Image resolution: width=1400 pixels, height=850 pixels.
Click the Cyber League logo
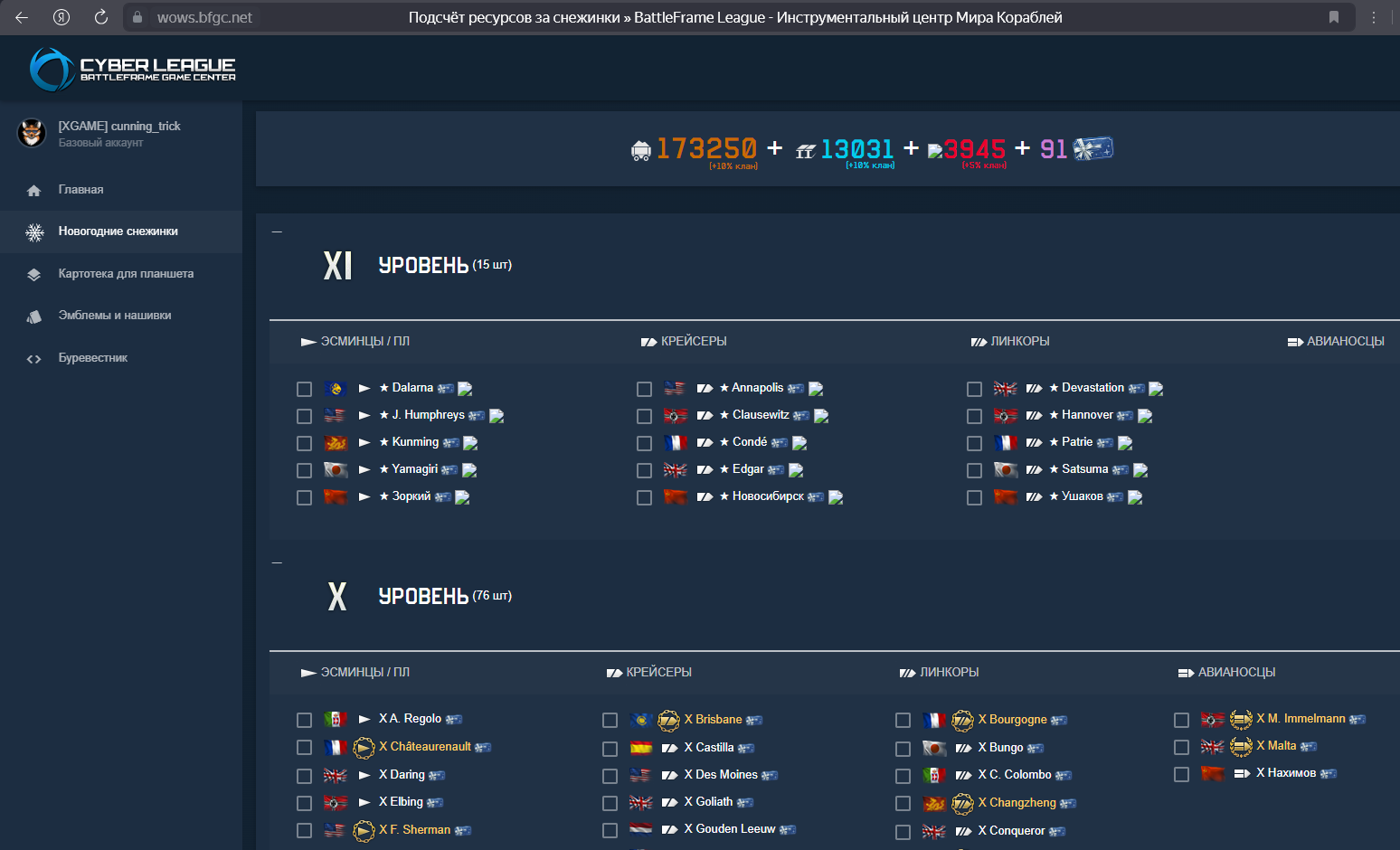coord(133,69)
